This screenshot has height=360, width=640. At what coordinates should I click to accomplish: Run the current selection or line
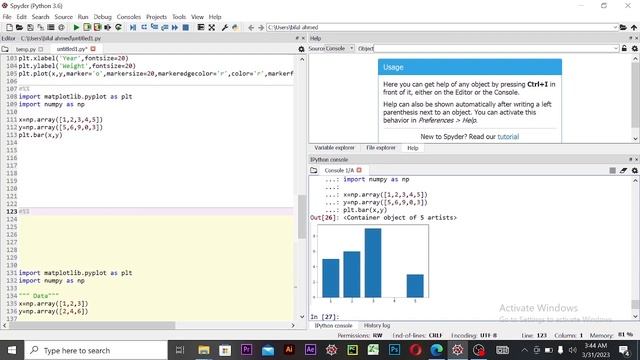pyautogui.click(x=108, y=27)
